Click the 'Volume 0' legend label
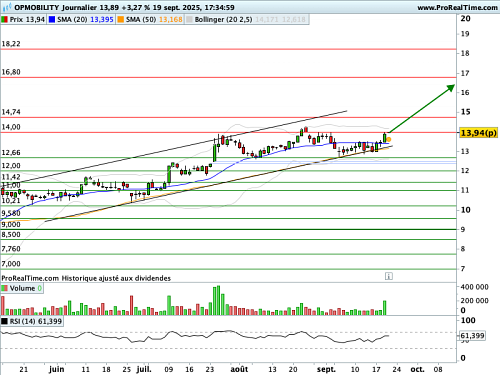The height and width of the screenshot is (375, 500). click(x=26, y=288)
